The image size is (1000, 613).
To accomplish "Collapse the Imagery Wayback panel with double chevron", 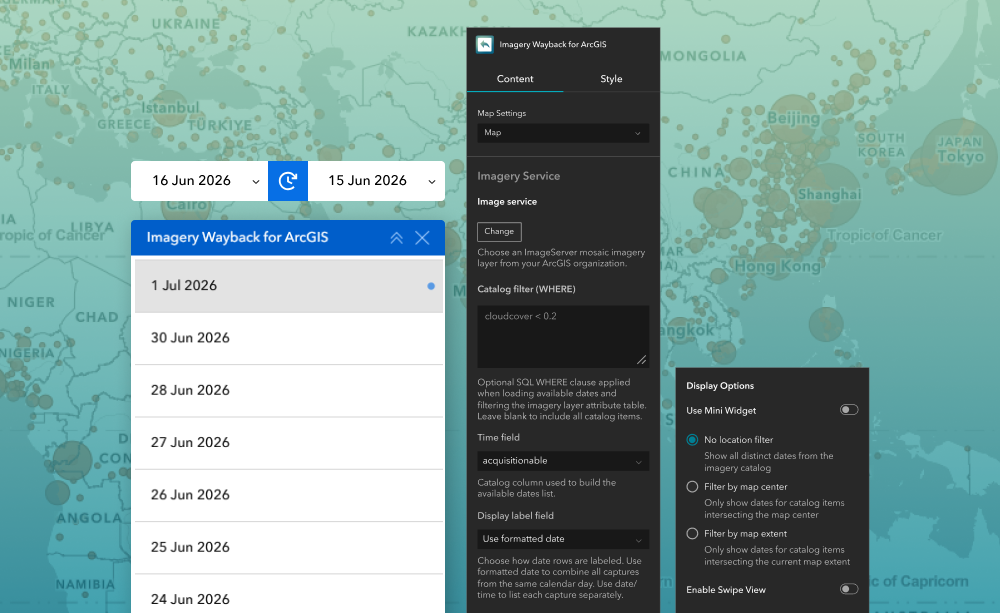I will (x=396, y=238).
